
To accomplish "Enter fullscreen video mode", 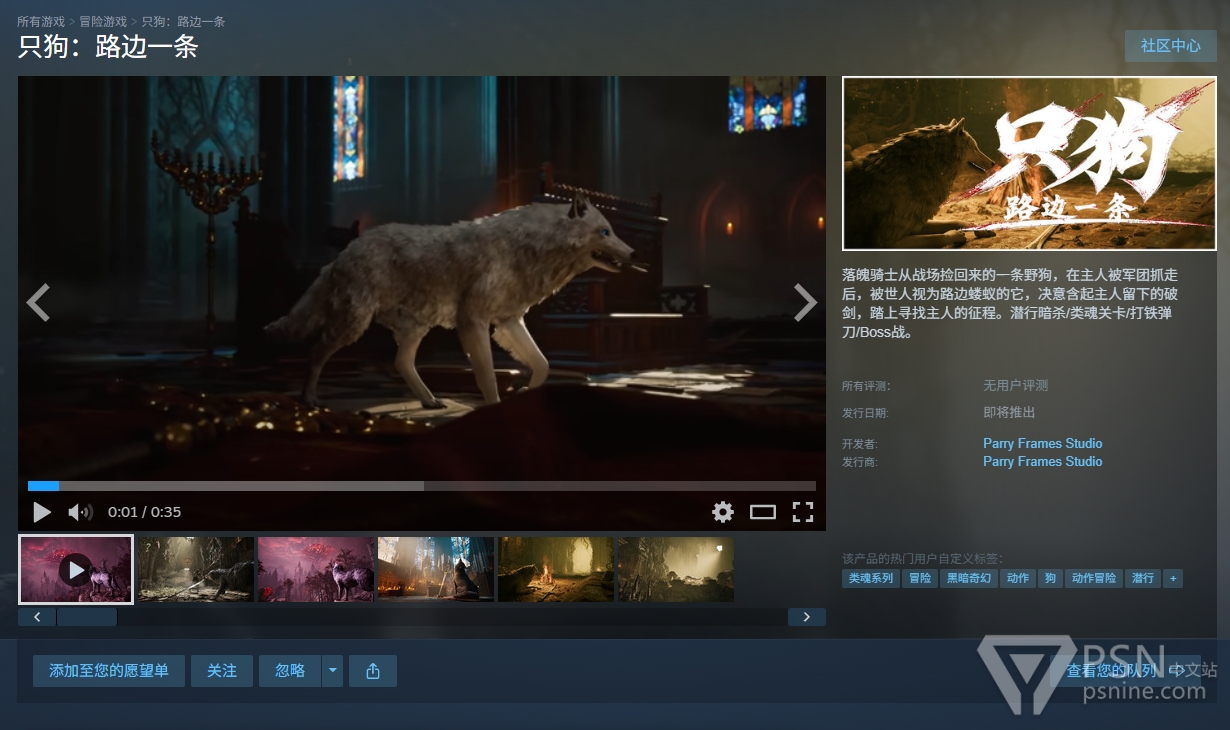I will pyautogui.click(x=803, y=512).
